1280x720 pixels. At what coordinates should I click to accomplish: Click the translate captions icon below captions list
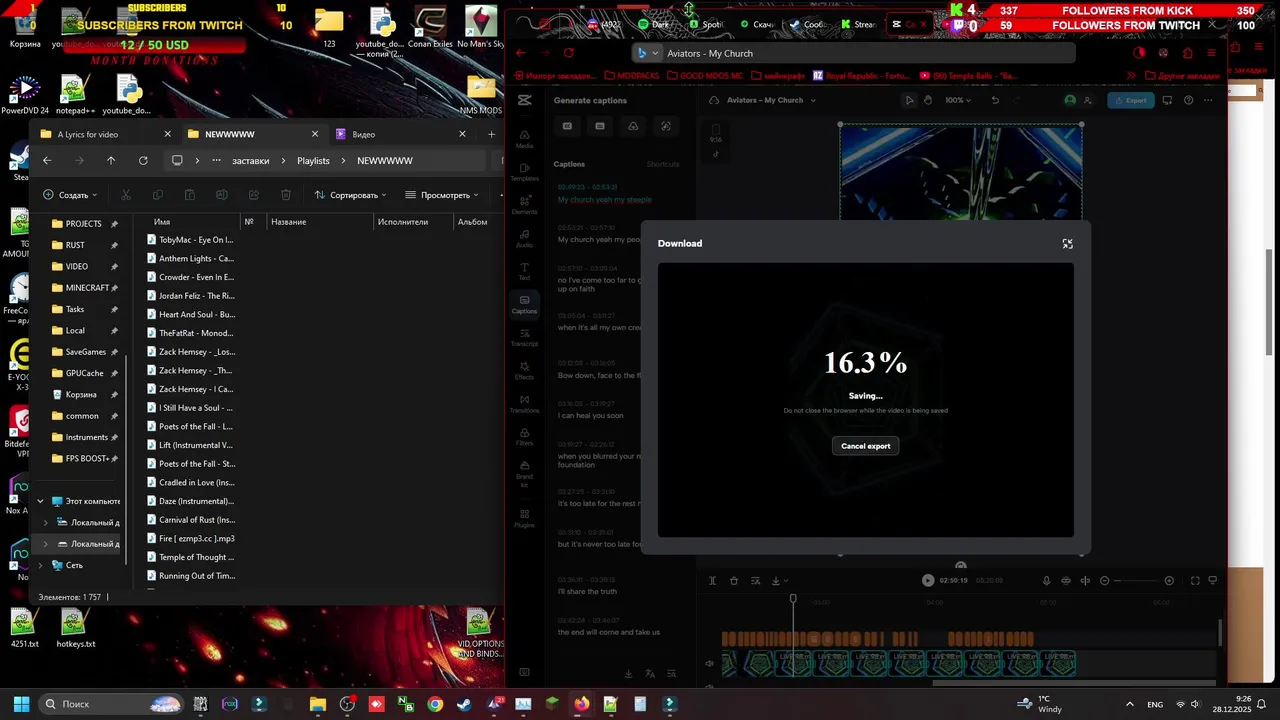click(650, 674)
